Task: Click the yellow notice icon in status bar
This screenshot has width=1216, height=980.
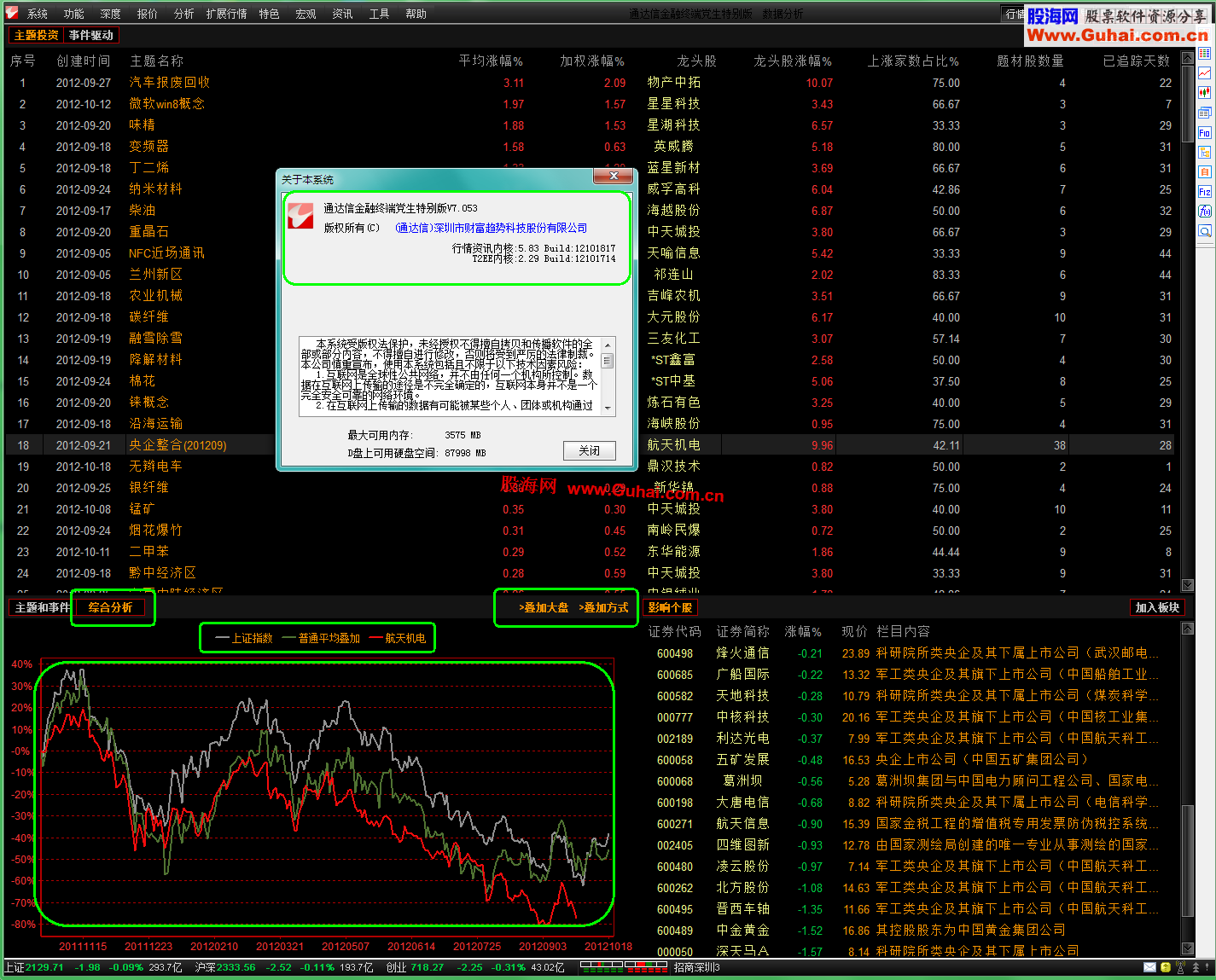Action: pos(1166,967)
